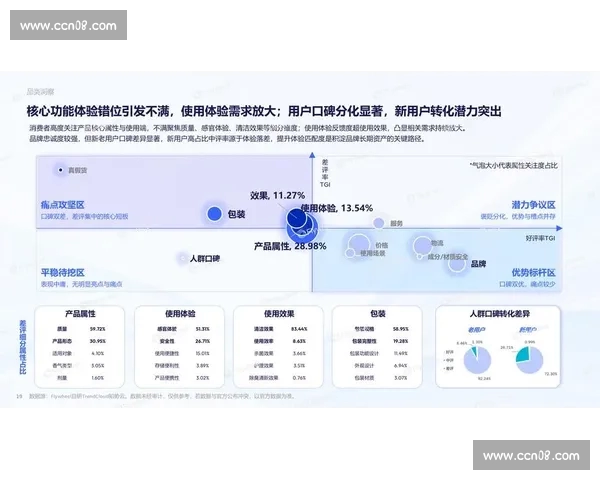Click the 优势标杆区 quadrant heading
Screen dimensions: 600x480
pos(533,273)
